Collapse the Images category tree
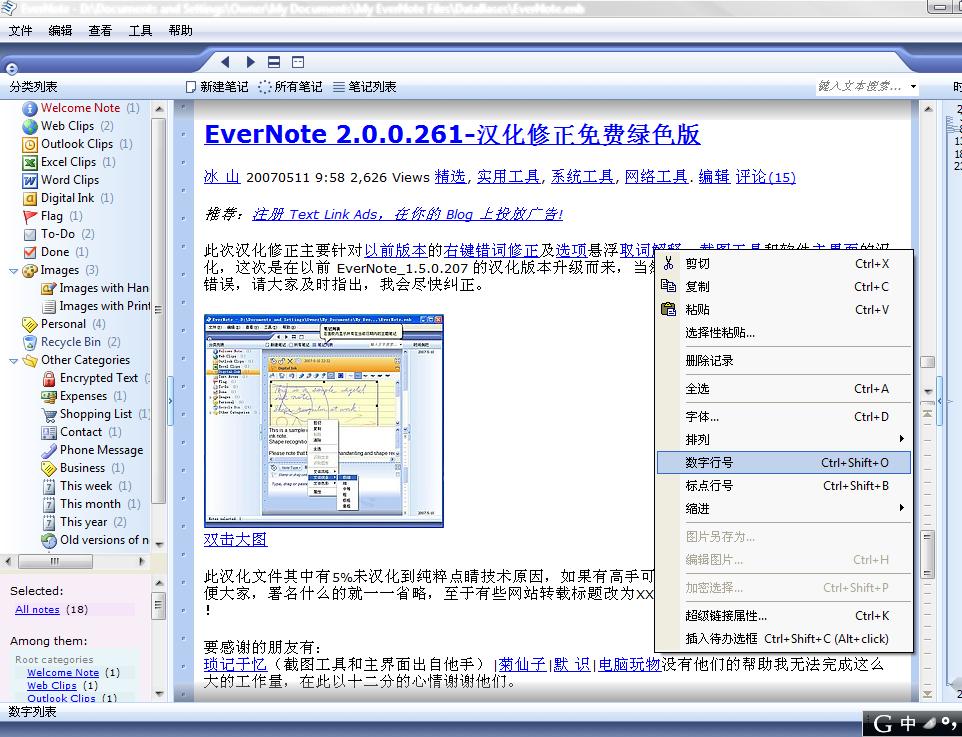Viewport: 962px width, 737px height. (x=13, y=271)
